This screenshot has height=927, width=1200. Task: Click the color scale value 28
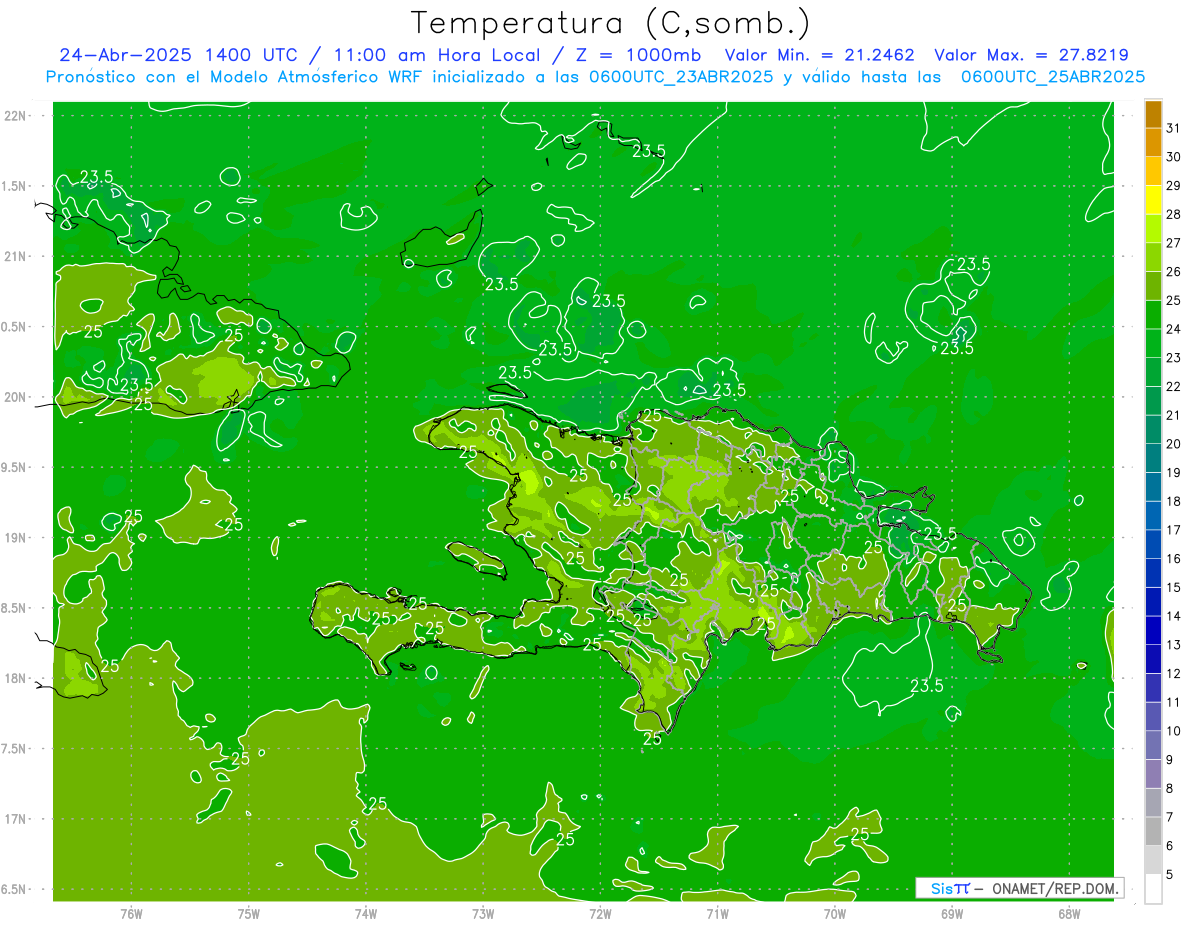click(1174, 214)
